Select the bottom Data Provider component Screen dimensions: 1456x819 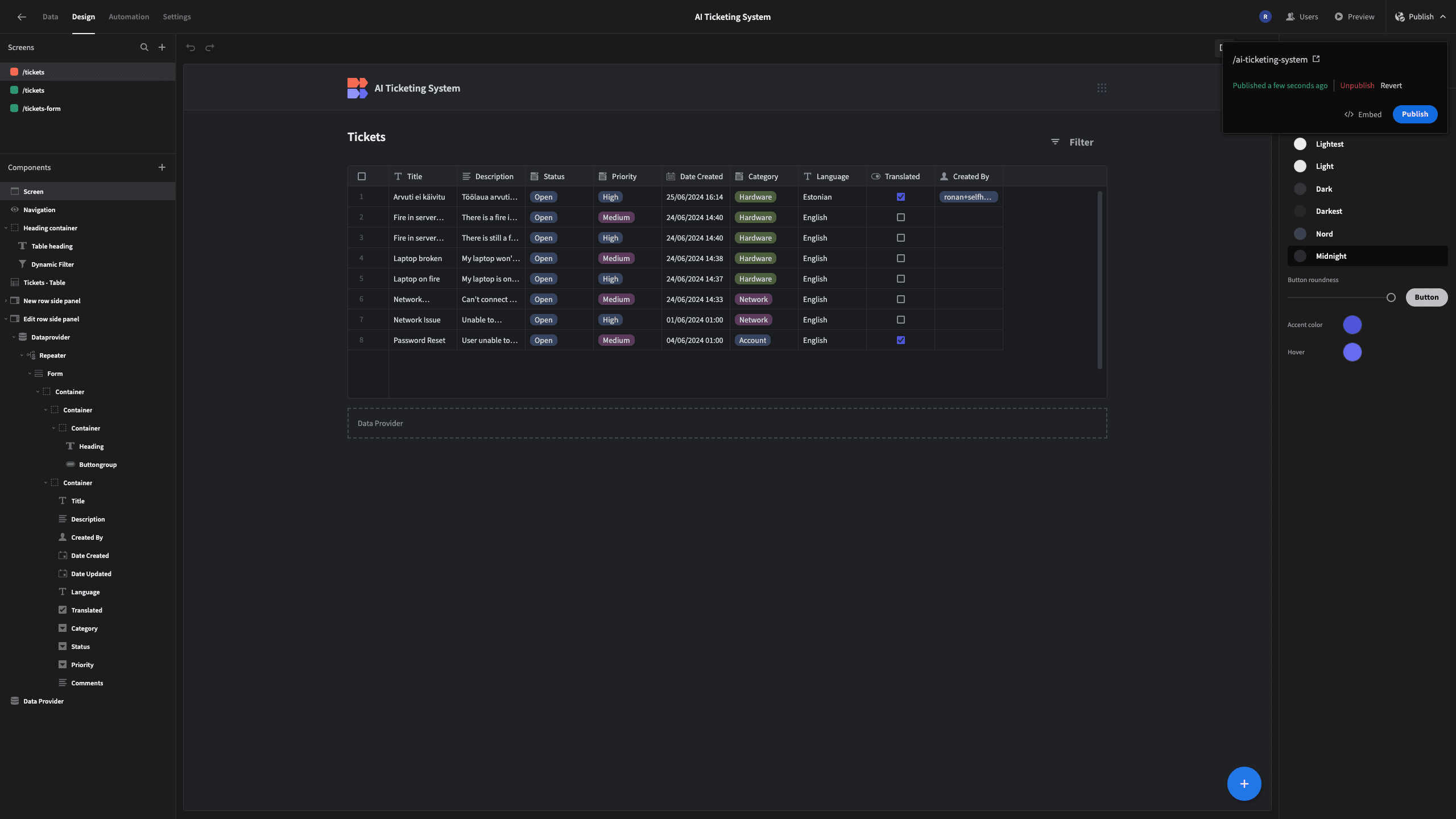coord(43,701)
